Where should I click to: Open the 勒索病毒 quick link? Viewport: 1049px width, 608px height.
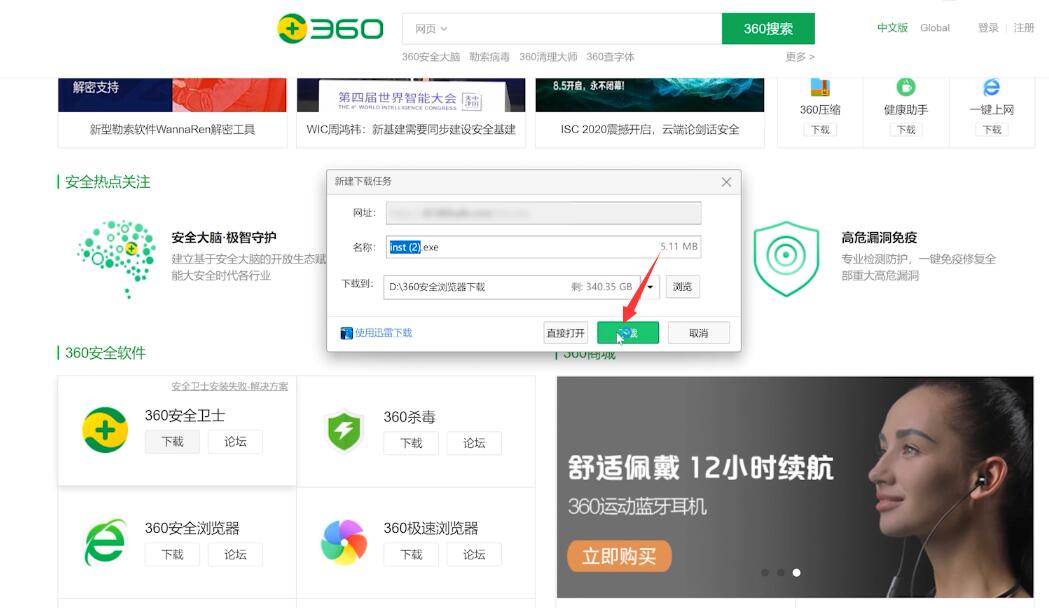coord(489,57)
